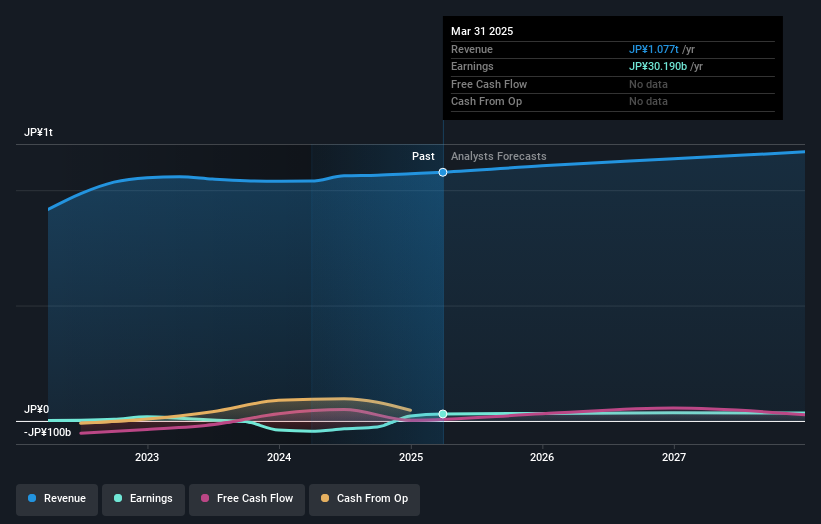Click the Cash From Op row label in tooltip
Image resolution: width=821 pixels, height=524 pixels.
486,102
